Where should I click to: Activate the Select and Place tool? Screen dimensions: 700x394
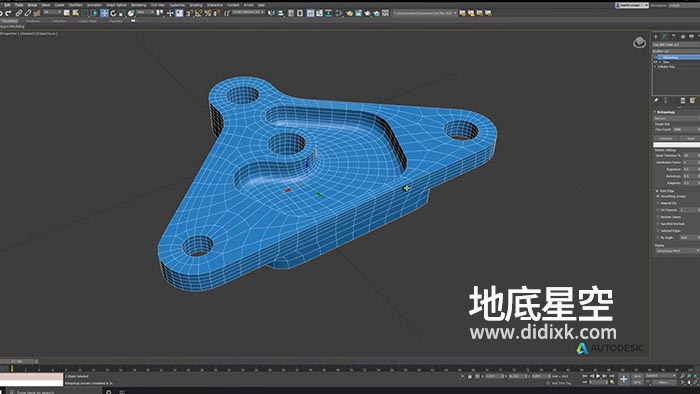pyautogui.click(x=131, y=13)
